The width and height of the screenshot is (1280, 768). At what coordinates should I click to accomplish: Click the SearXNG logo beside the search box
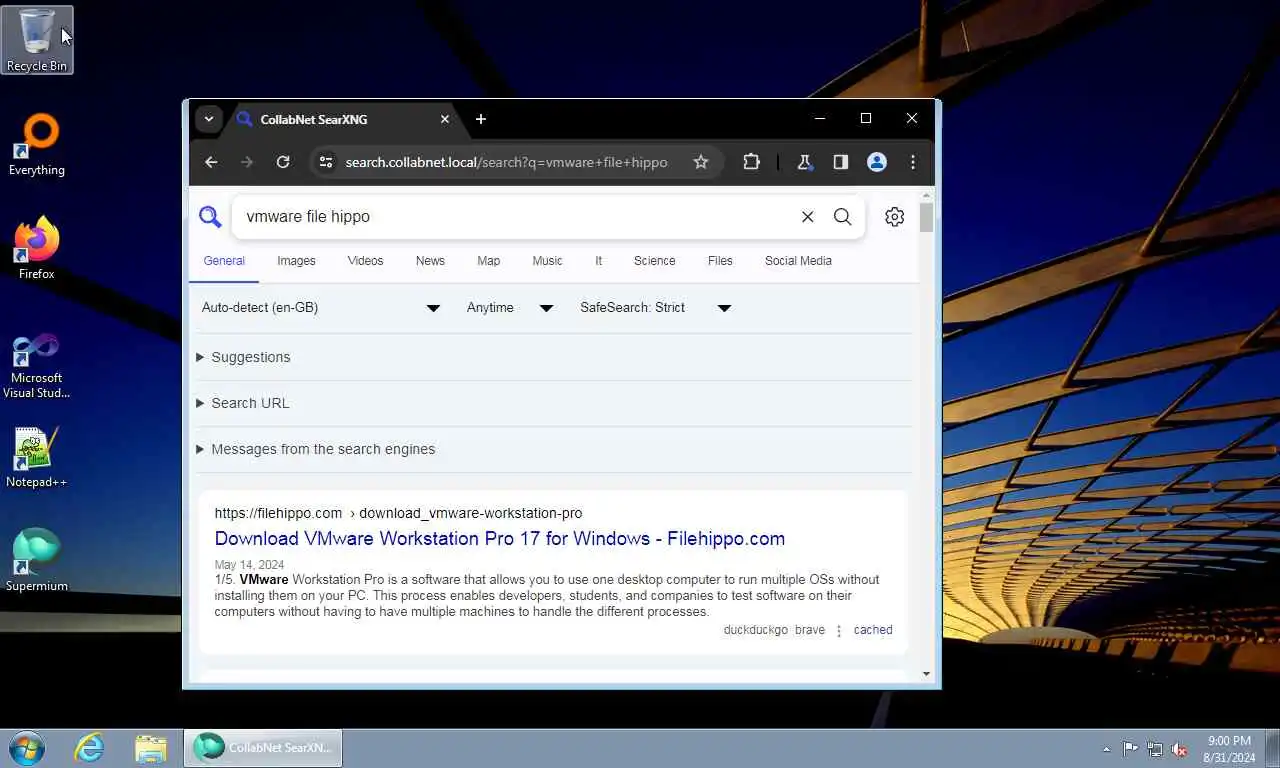[210, 217]
